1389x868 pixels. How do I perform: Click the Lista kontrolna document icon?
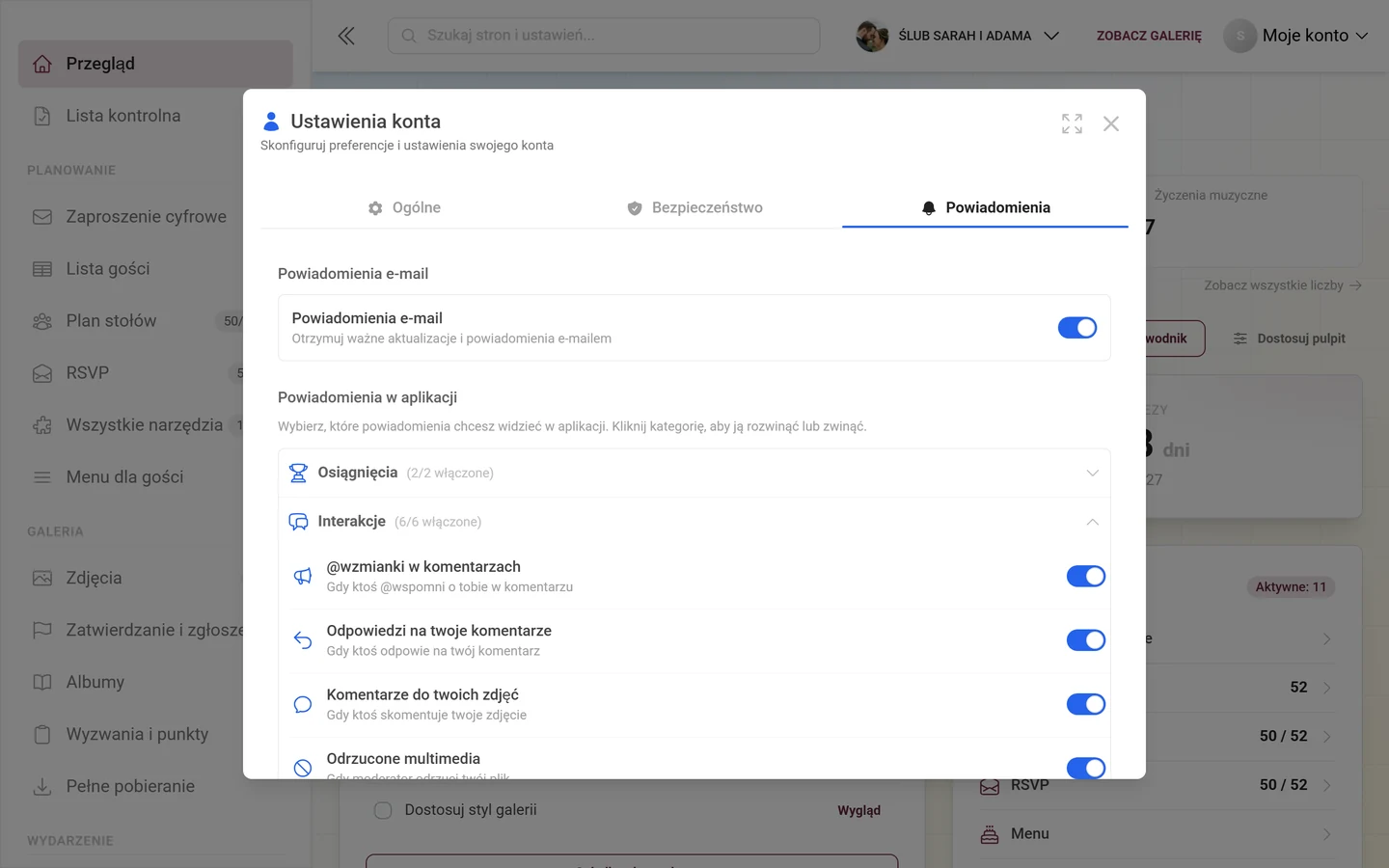(42, 116)
